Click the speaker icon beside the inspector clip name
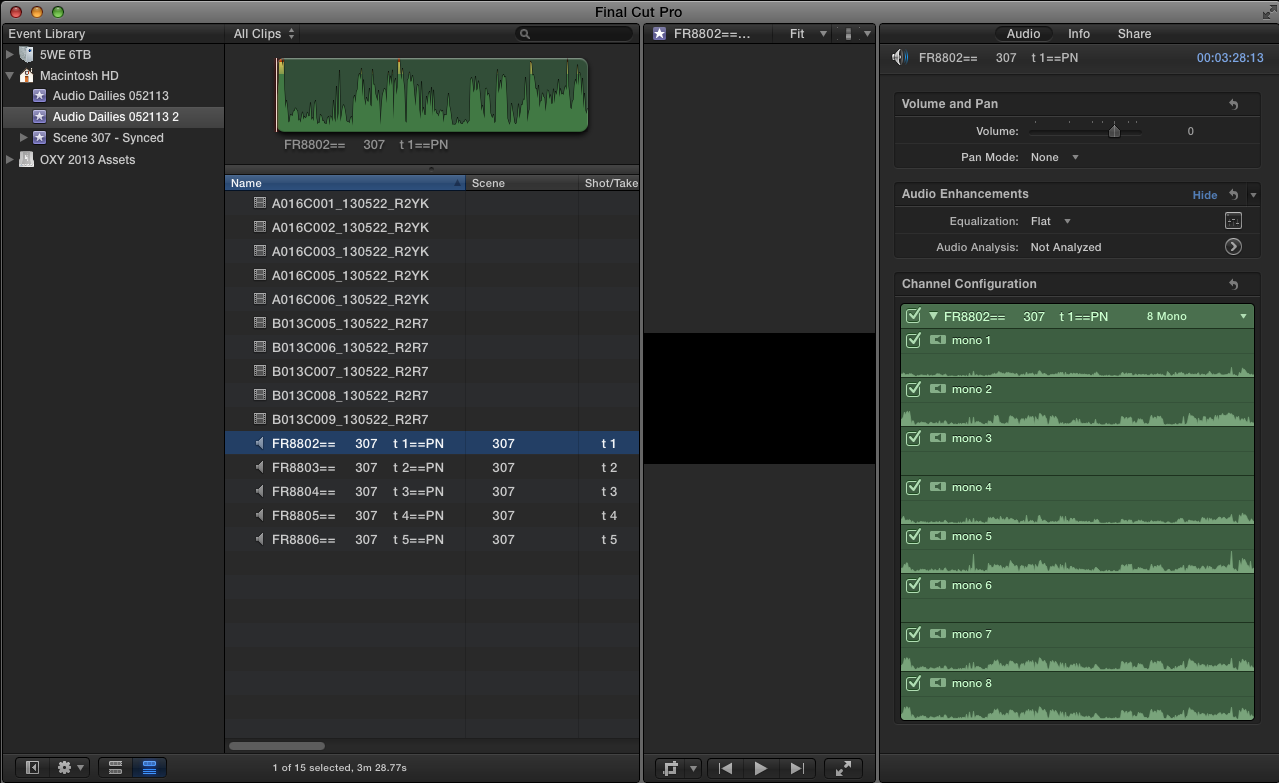Image resolution: width=1279 pixels, height=783 pixels. (900, 58)
